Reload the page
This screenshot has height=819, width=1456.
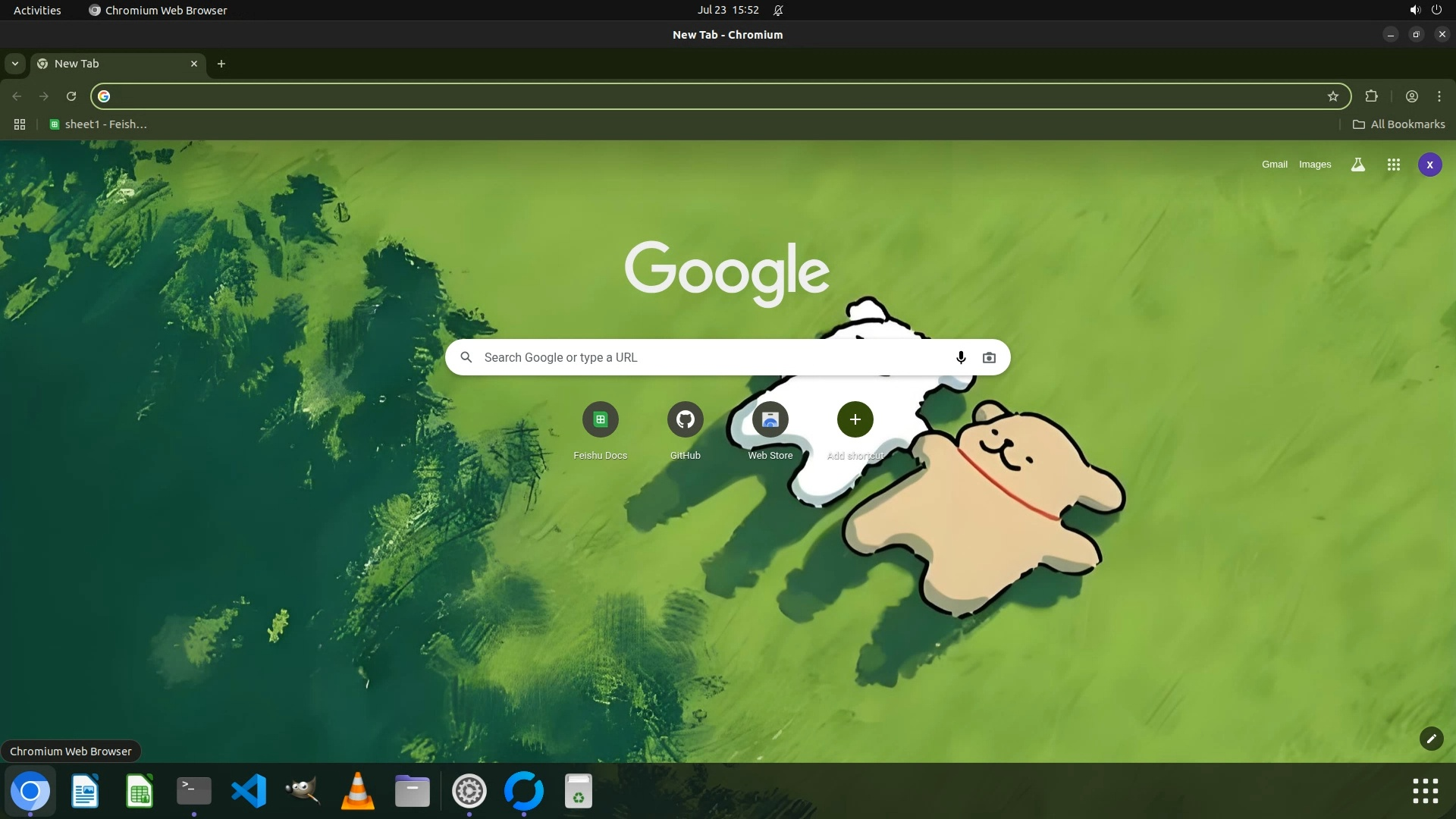tap(71, 96)
